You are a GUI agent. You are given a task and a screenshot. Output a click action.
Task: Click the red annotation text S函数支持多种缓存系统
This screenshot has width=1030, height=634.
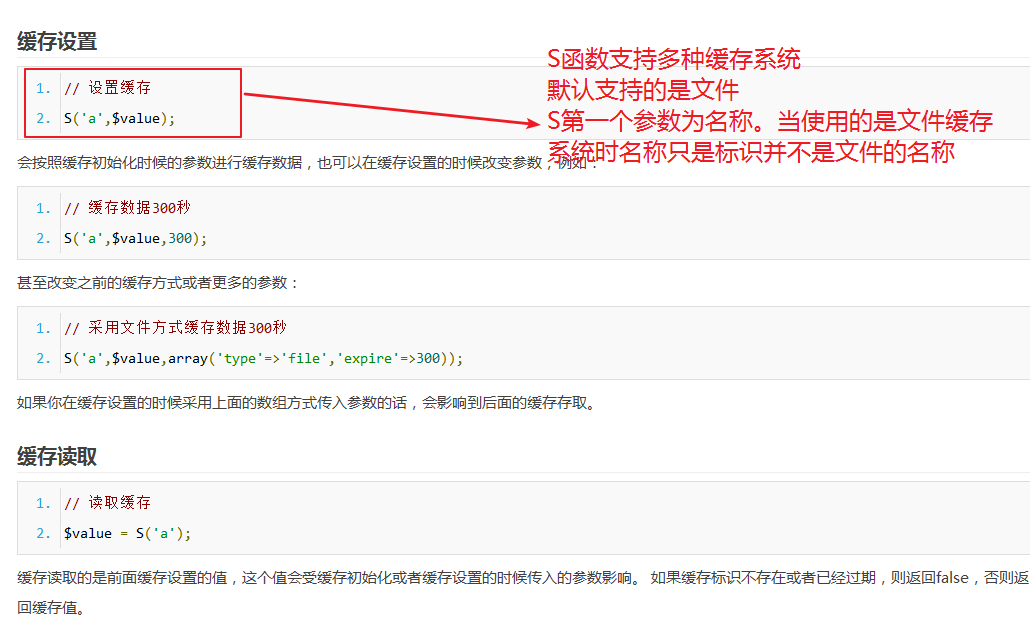(673, 59)
